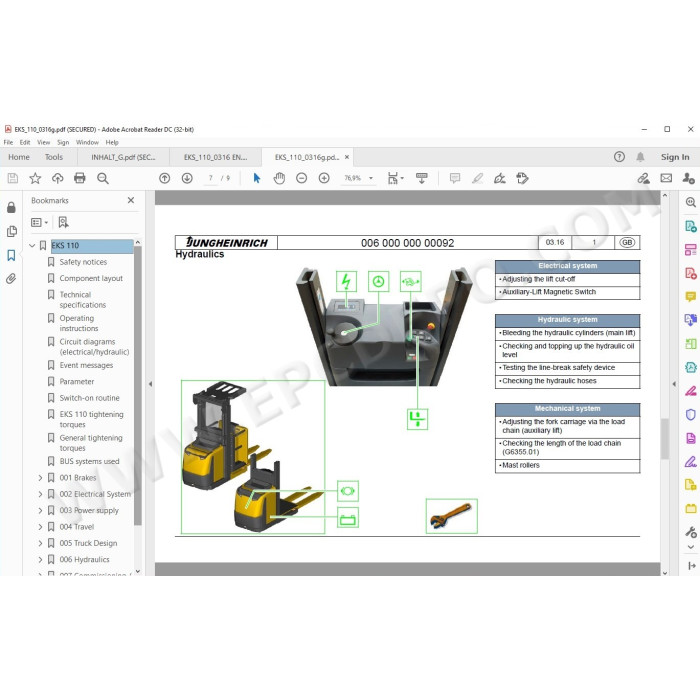Click the notifications bell icon
700x700 pixels.
pos(640,157)
